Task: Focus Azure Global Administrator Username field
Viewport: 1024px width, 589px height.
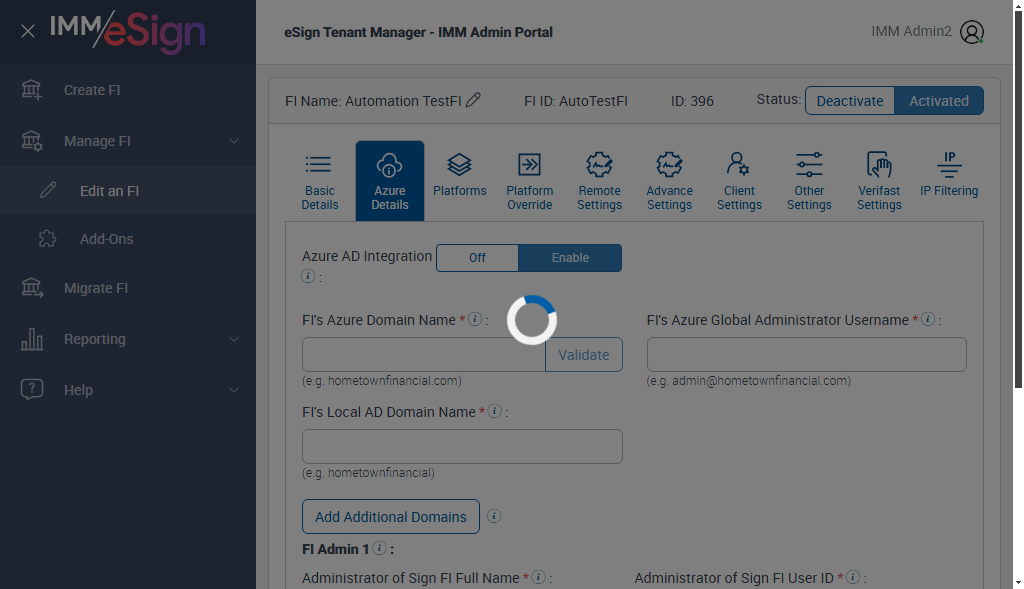Action: coord(807,355)
